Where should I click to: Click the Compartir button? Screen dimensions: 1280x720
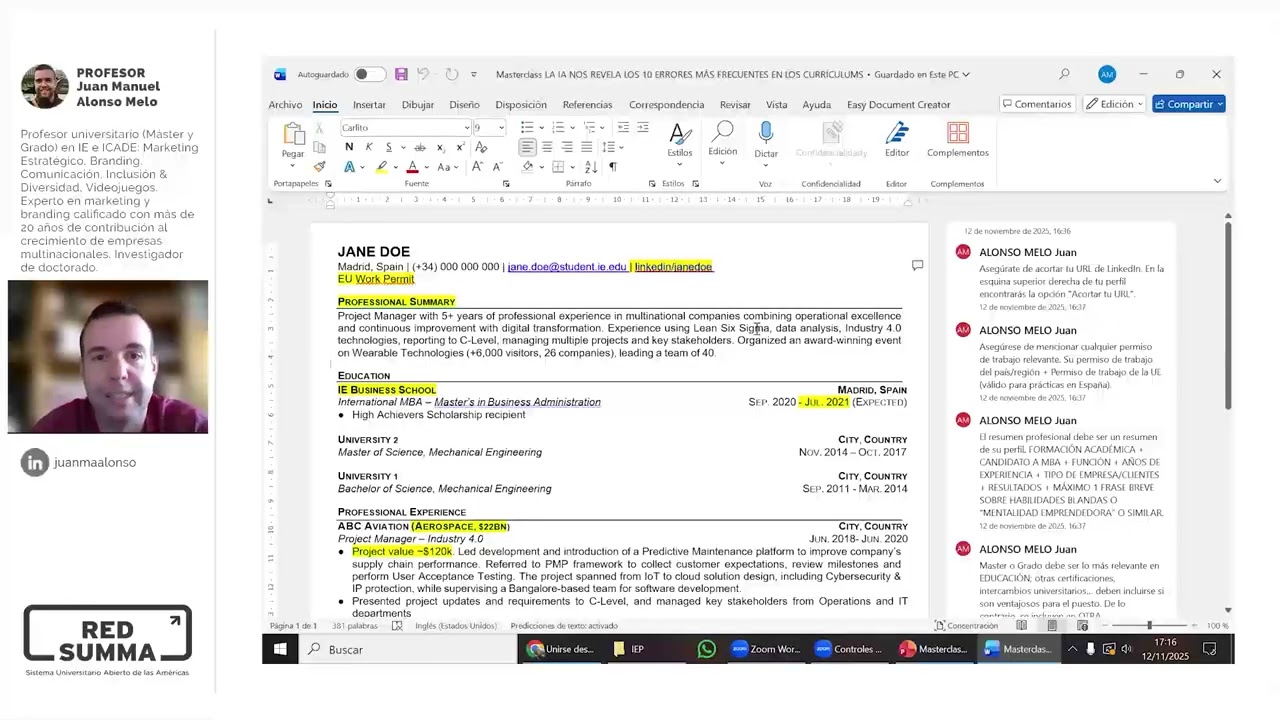1188,104
